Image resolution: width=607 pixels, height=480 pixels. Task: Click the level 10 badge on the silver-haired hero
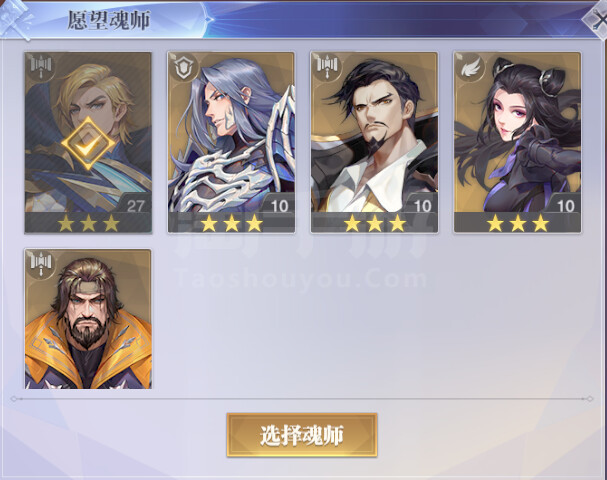[x=279, y=206]
